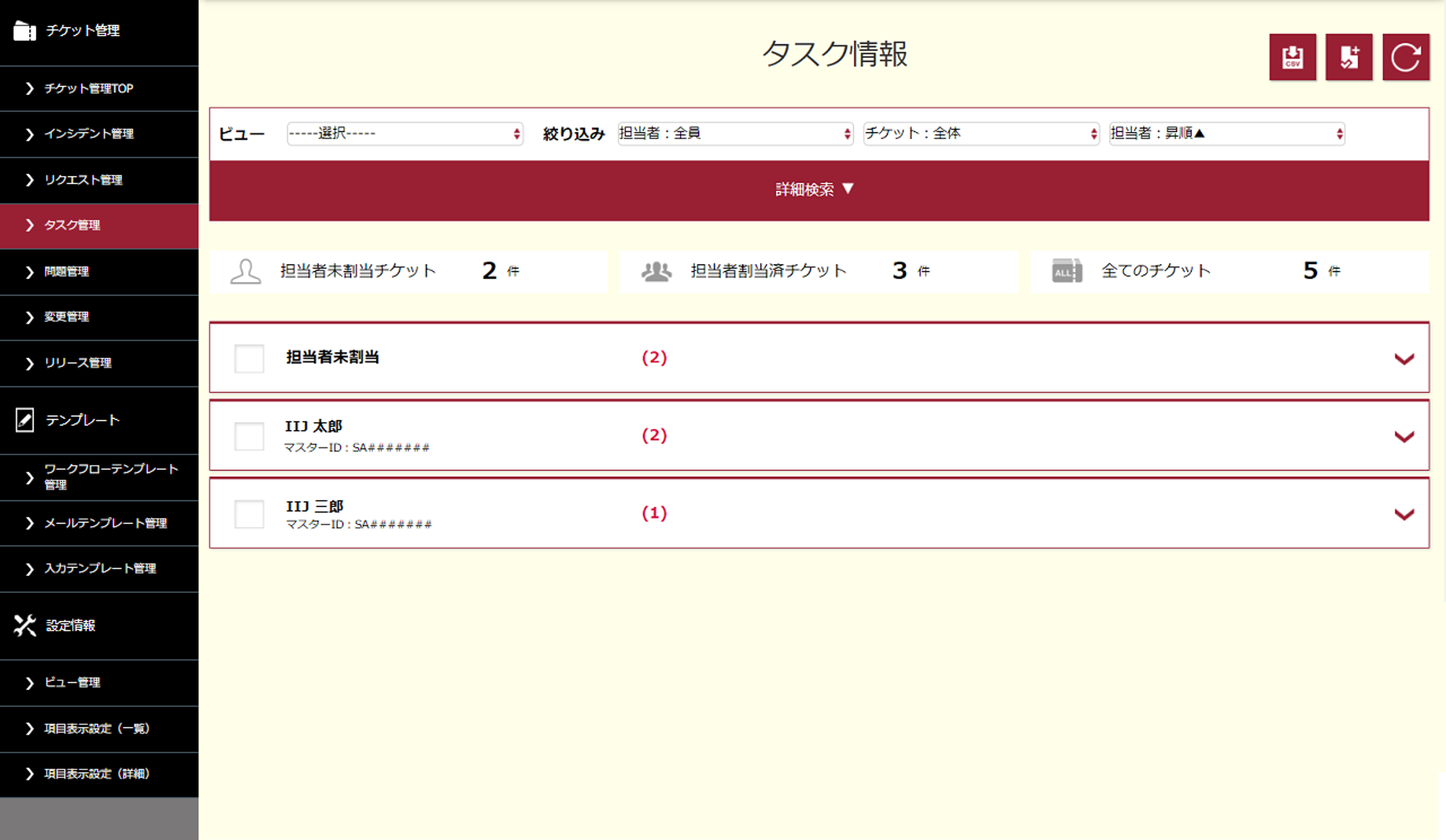The image size is (1446, 840).
Task: Open 入力テンプレート管理 menu item
Action: point(99,569)
